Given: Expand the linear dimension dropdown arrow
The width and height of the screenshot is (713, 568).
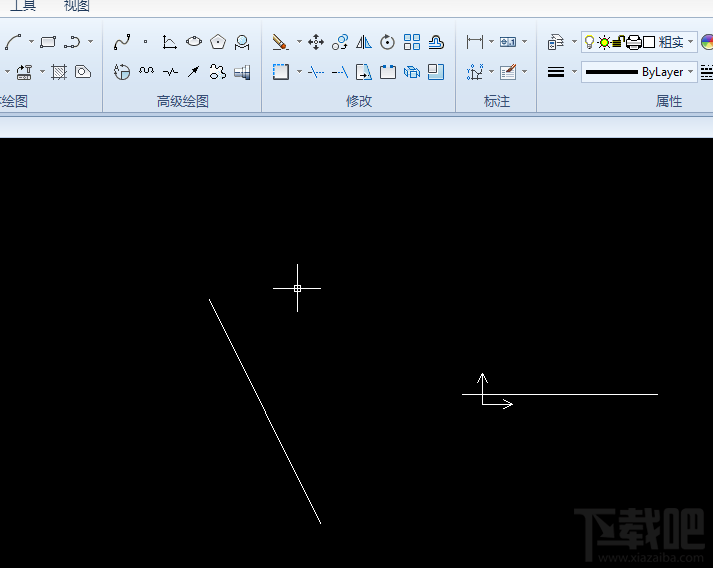Looking at the screenshot, I should coord(491,42).
